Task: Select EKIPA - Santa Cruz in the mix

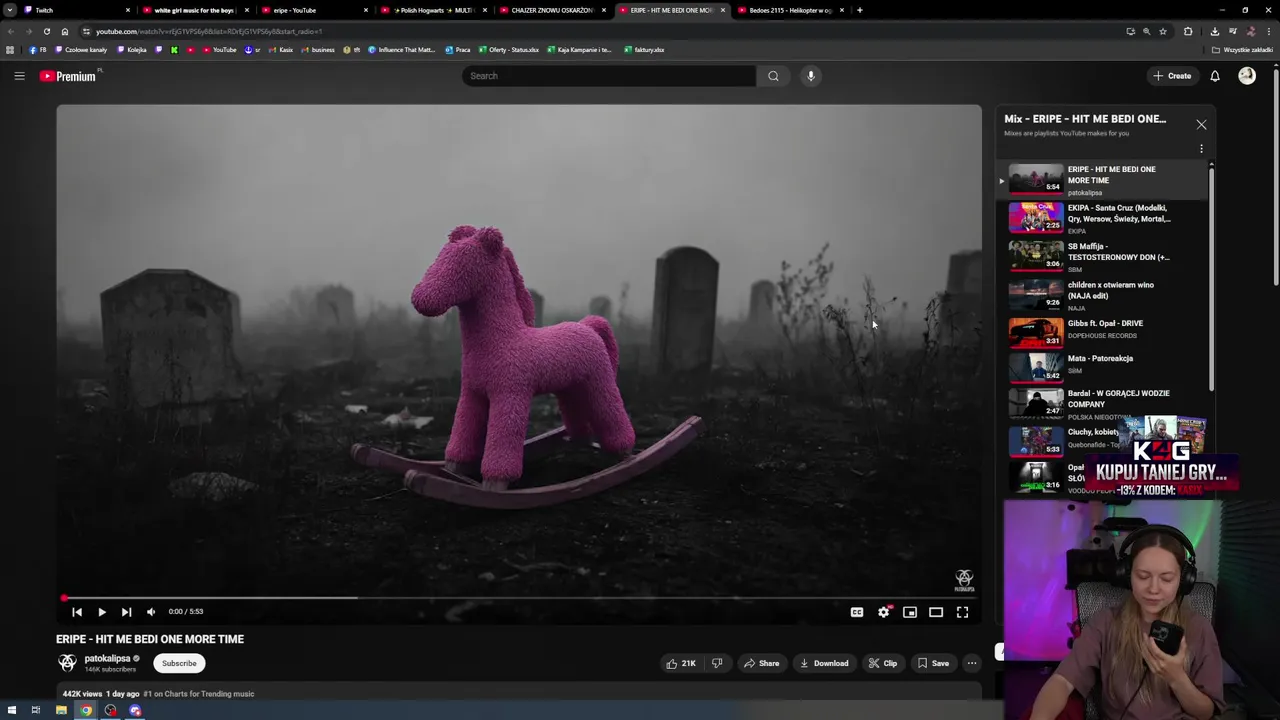Action: [x=1100, y=218]
